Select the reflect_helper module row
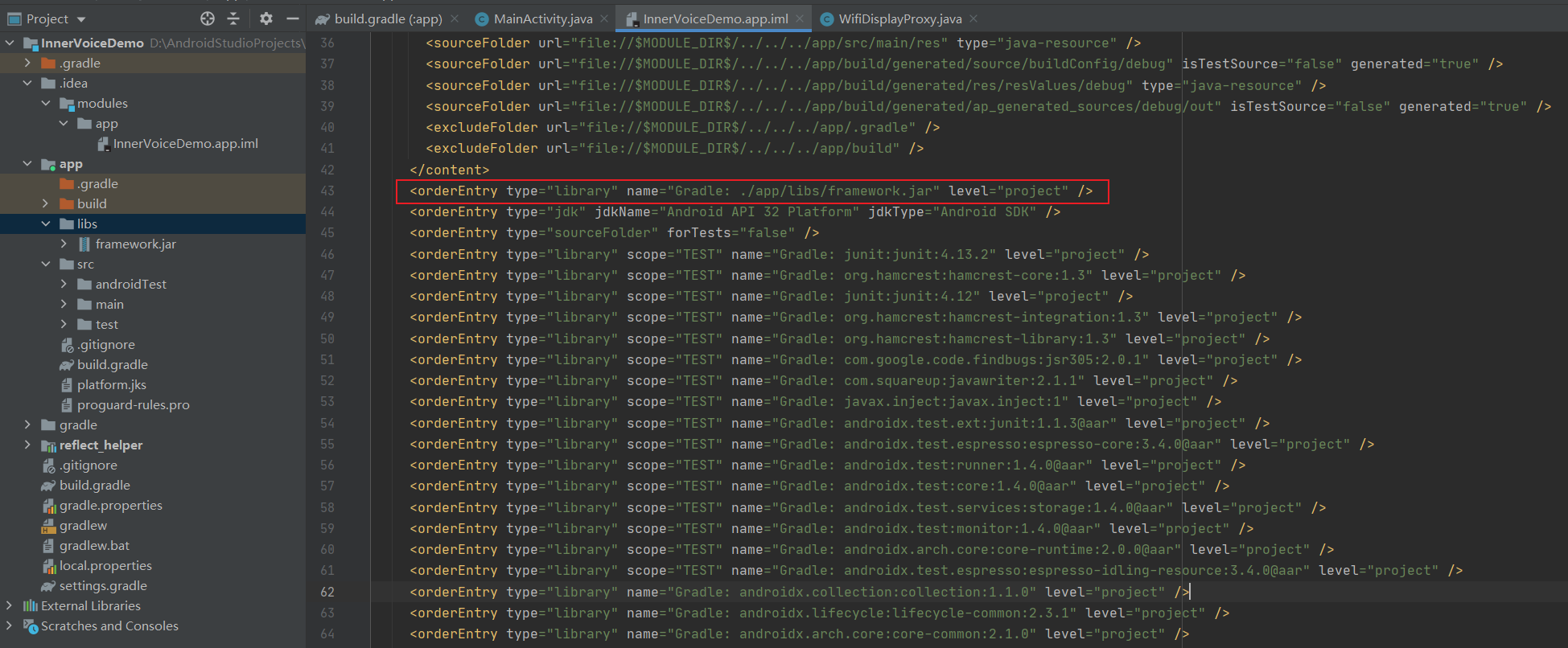The image size is (1568, 648). [153, 445]
